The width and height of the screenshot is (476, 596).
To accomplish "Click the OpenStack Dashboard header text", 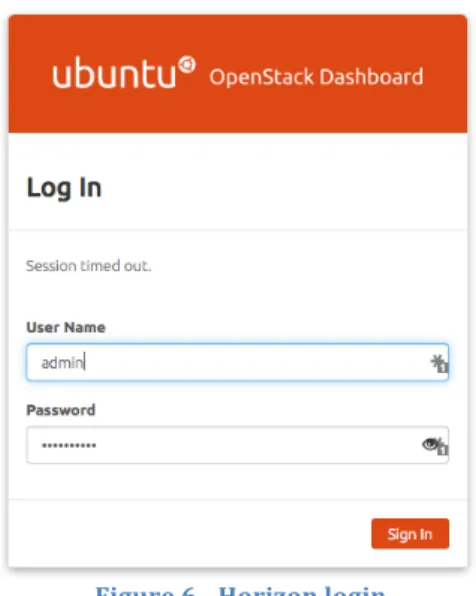I will point(316,77).
